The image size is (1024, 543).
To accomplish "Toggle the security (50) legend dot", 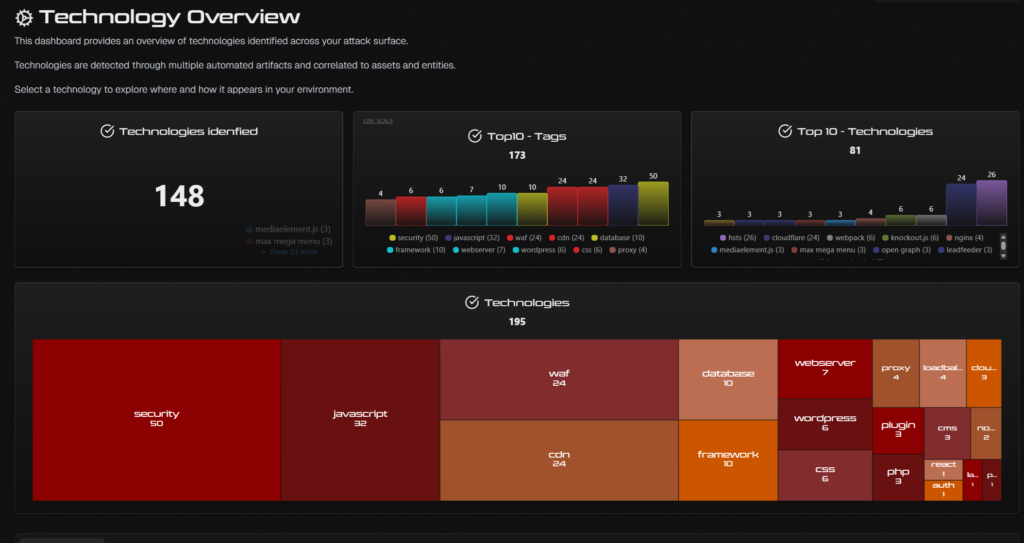I will (x=392, y=238).
